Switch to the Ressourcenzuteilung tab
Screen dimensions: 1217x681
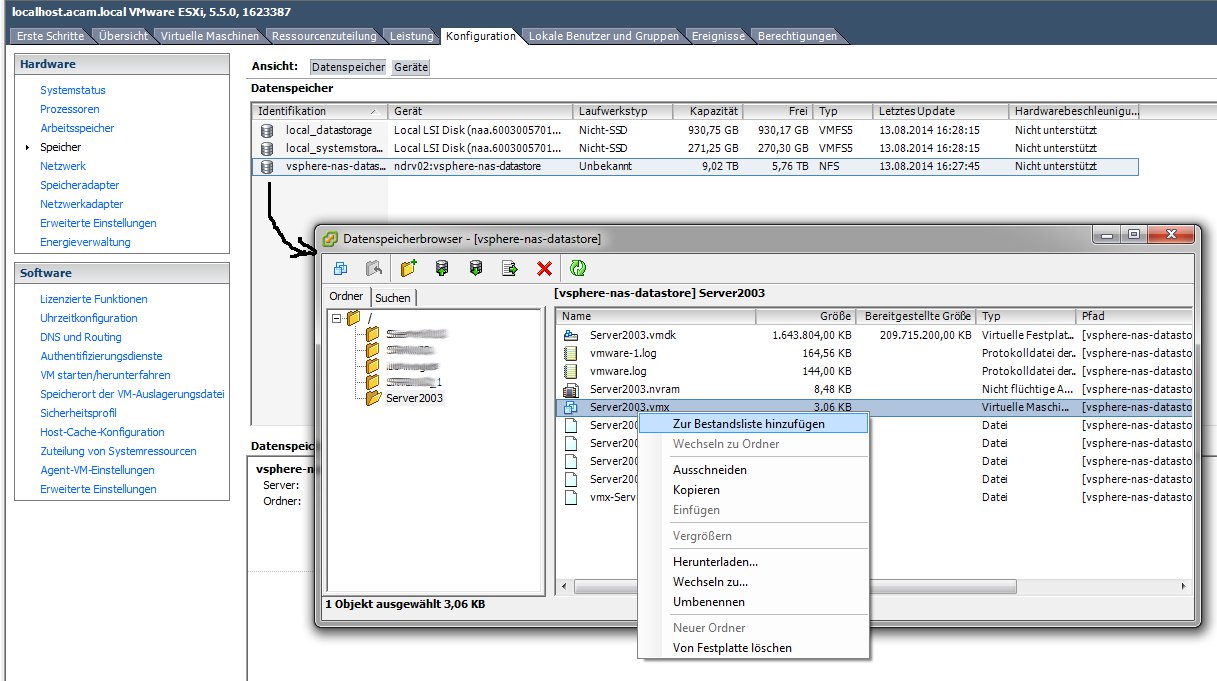point(324,36)
